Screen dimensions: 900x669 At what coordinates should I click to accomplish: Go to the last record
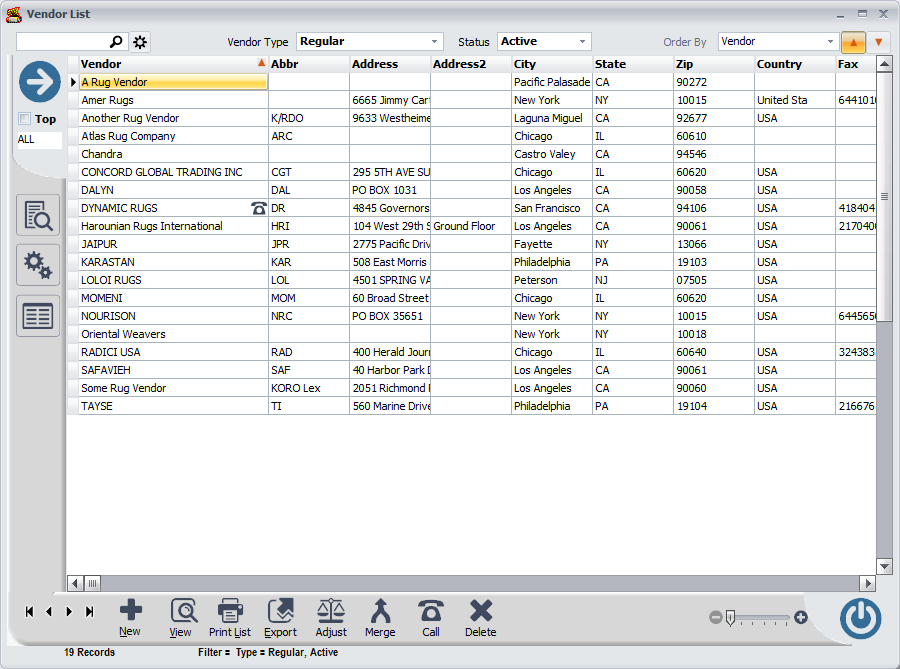(x=90, y=612)
